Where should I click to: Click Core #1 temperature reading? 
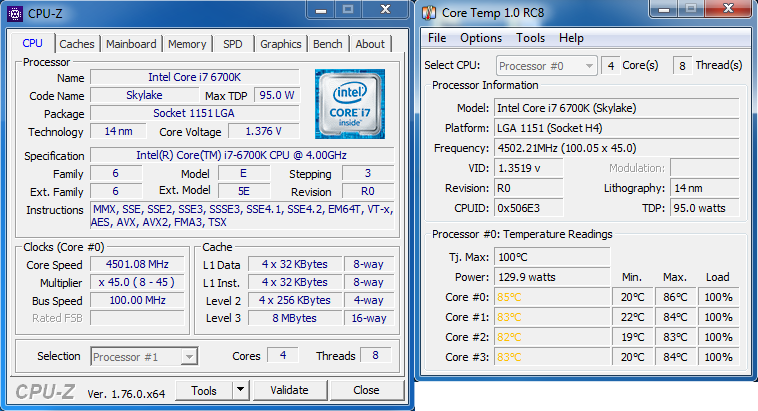[x=552, y=317]
